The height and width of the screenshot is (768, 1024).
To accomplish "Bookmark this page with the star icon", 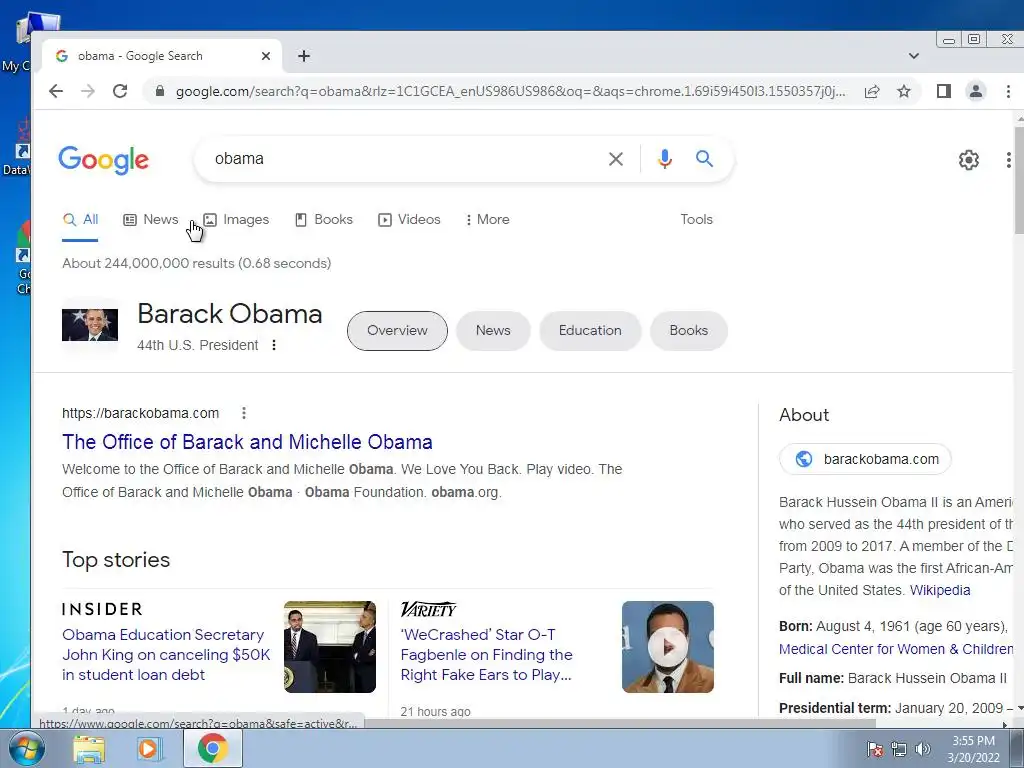I will click(904, 91).
